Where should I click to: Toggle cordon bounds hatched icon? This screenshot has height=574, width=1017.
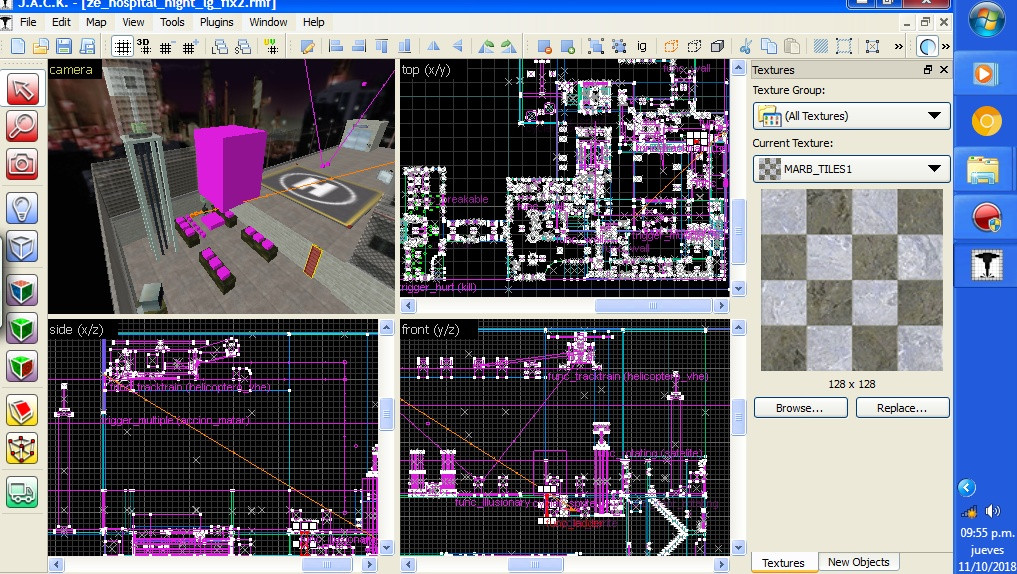820,46
